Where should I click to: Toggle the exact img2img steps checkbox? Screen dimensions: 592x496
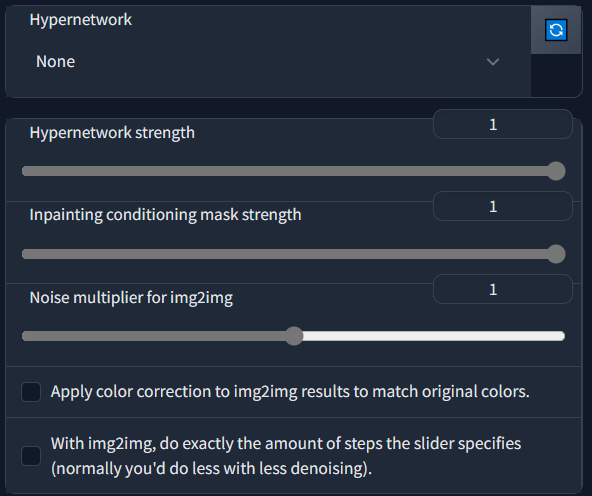click(x=31, y=456)
